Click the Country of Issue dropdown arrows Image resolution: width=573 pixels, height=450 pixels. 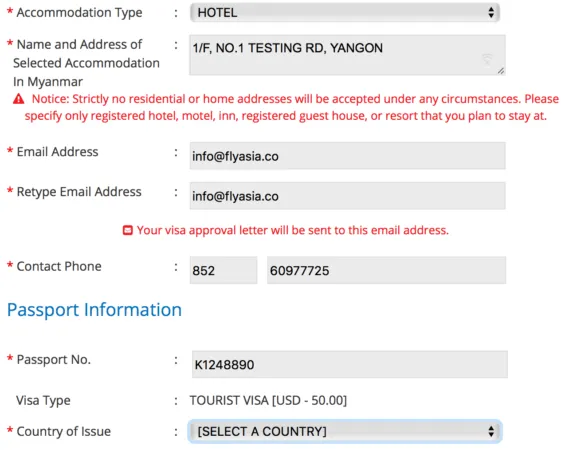point(491,431)
